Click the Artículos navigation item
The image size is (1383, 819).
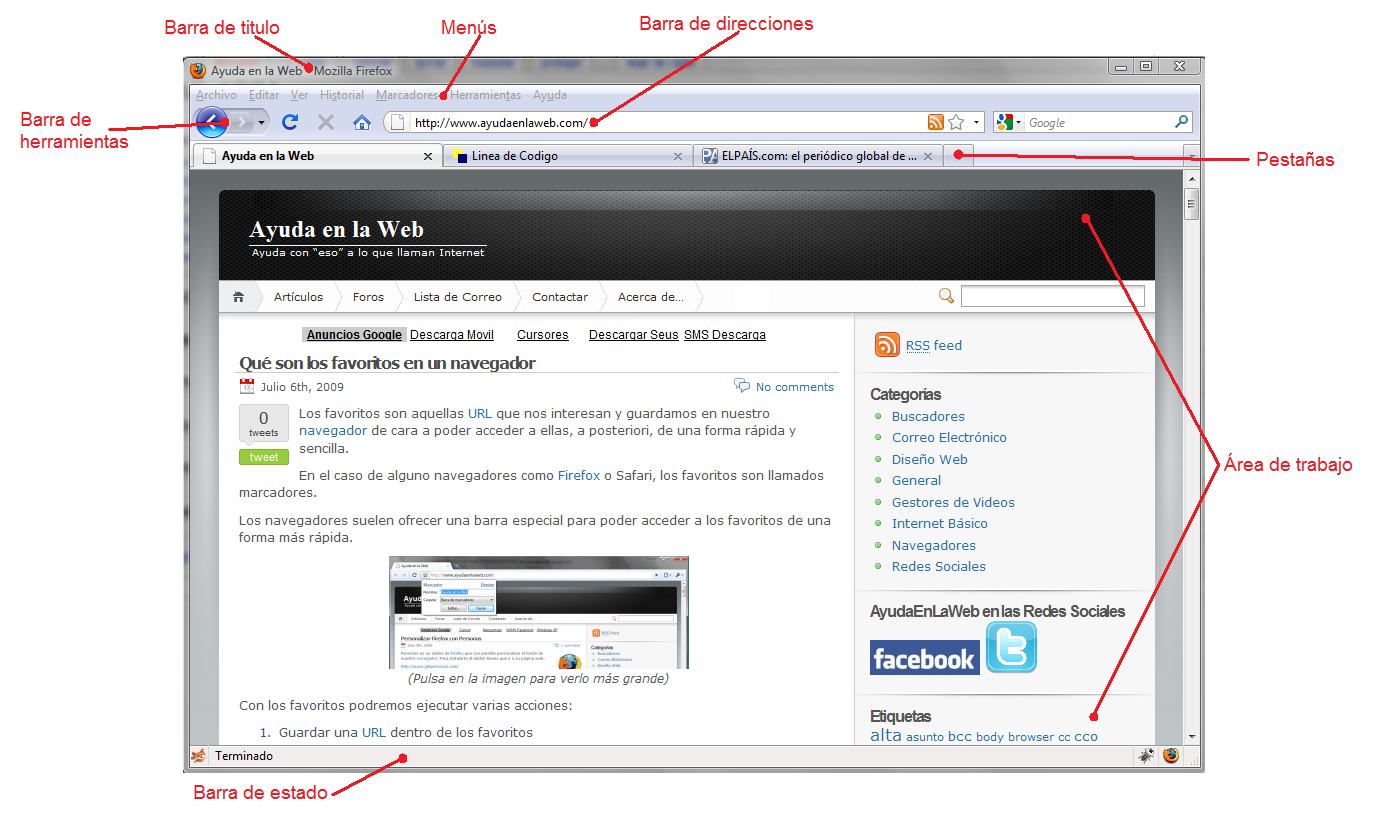[x=298, y=297]
